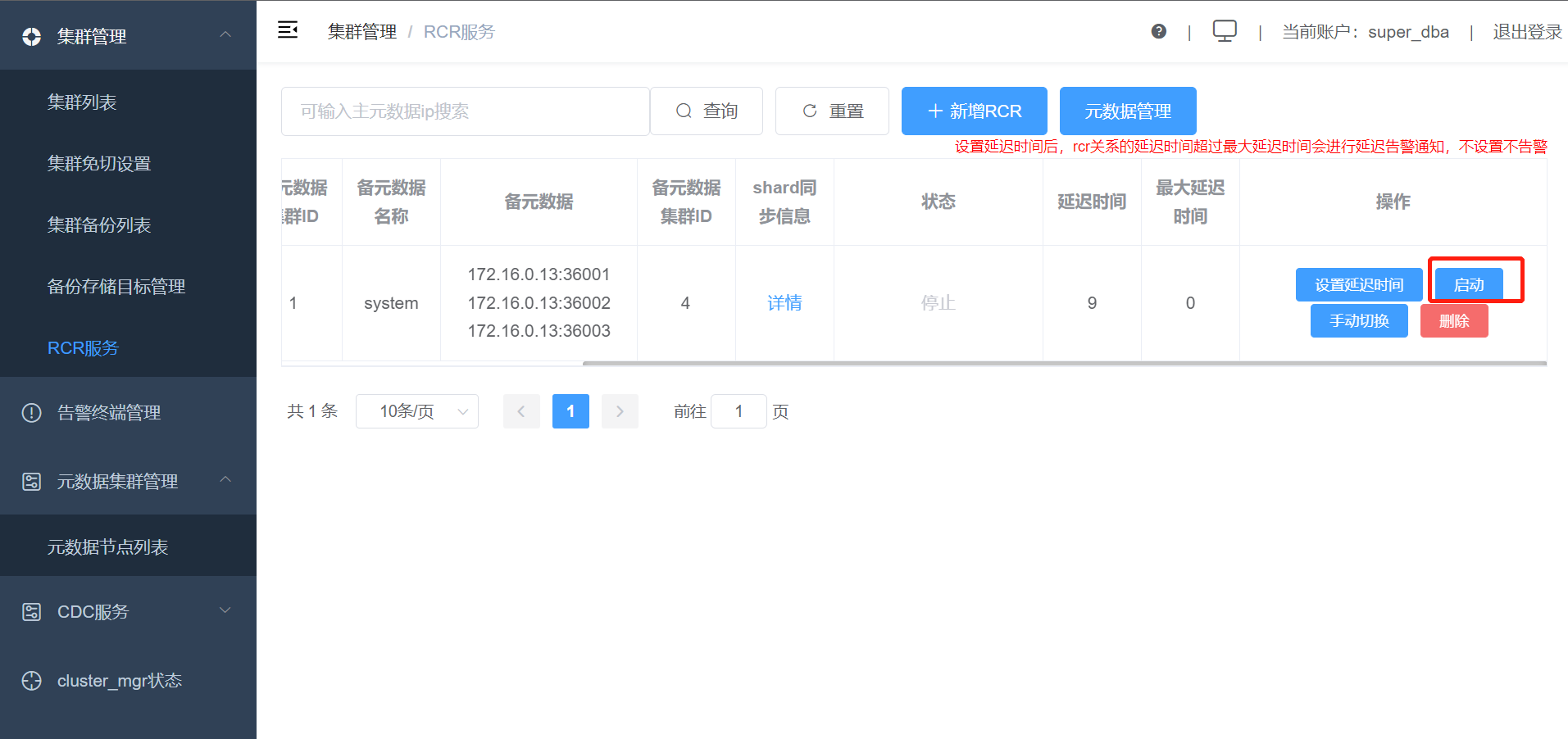Click the 172.16.0.13:36003 address
Screen dimensions: 1568x739
pos(539,331)
